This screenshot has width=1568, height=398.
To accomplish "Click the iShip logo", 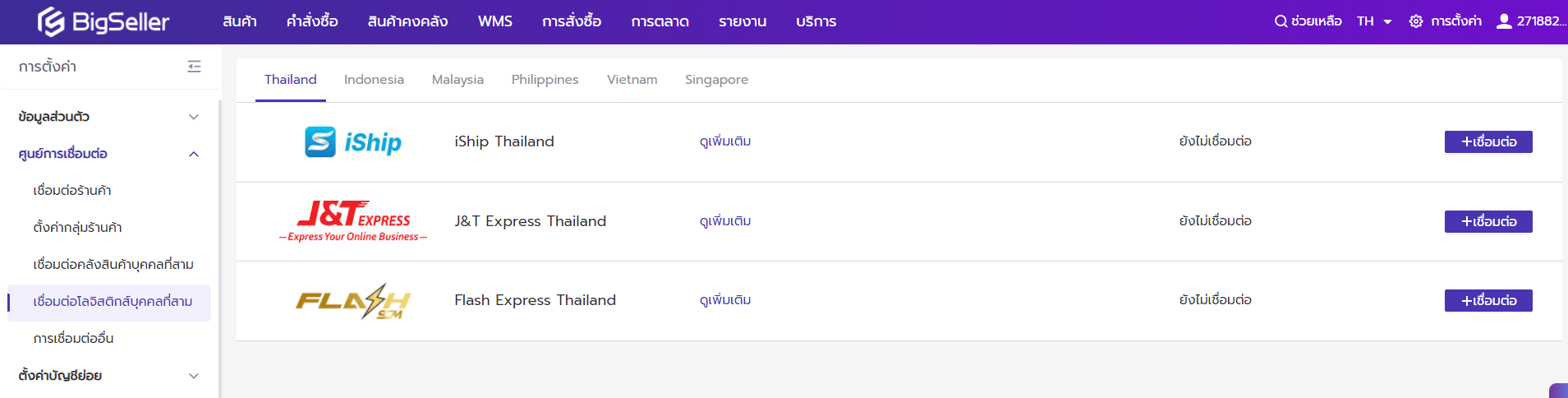I will 352,142.
